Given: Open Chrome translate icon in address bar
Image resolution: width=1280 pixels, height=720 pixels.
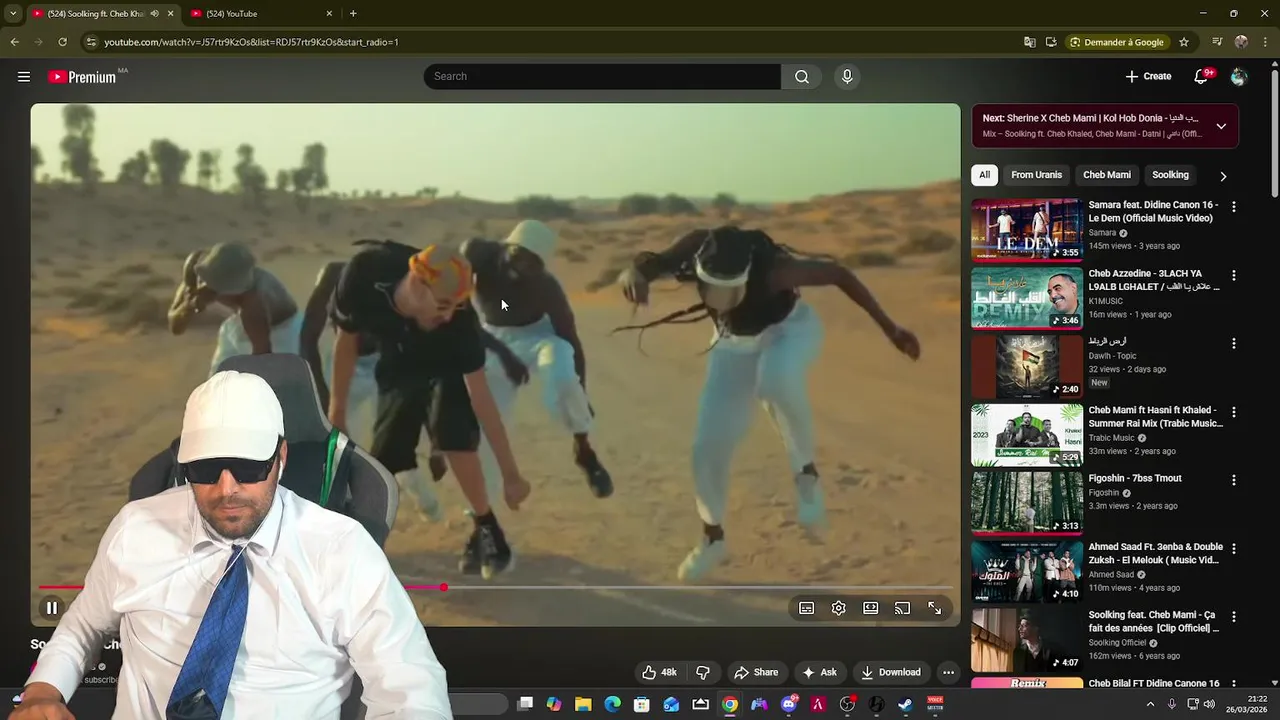Looking at the screenshot, I should coord(1029,42).
